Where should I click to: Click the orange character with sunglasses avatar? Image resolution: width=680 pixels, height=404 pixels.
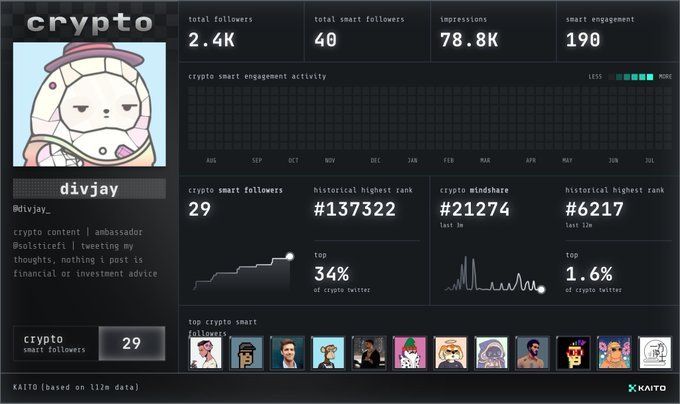[614, 353]
